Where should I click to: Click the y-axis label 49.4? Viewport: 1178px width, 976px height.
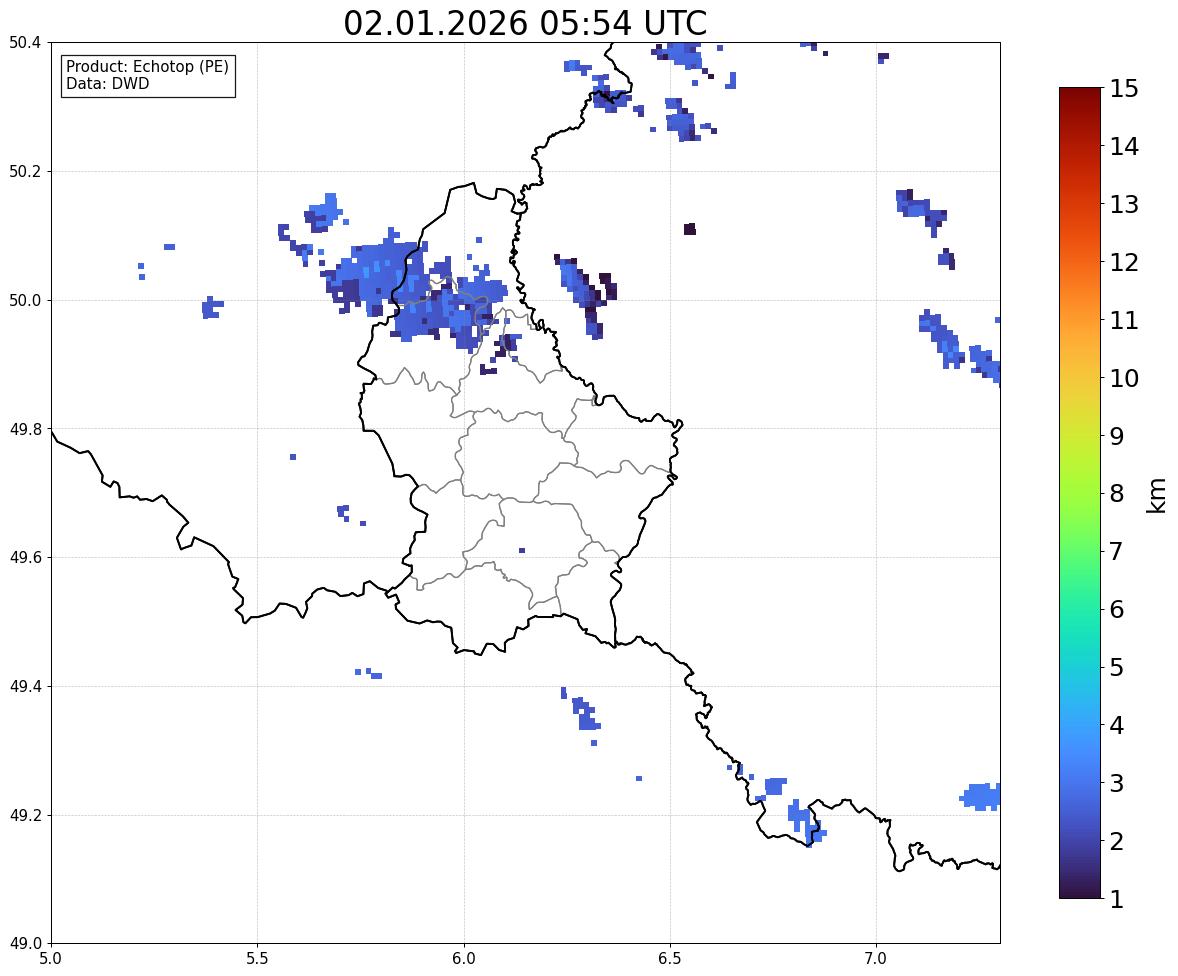click(25, 686)
